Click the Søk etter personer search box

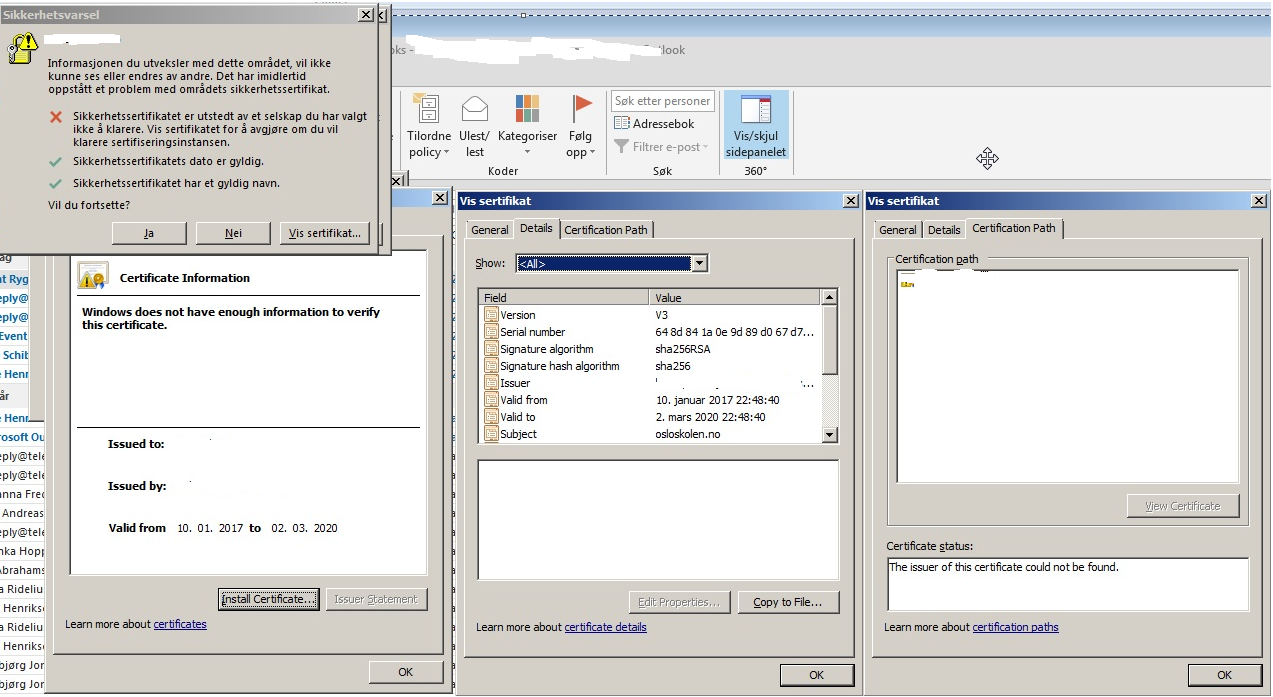coord(662,101)
